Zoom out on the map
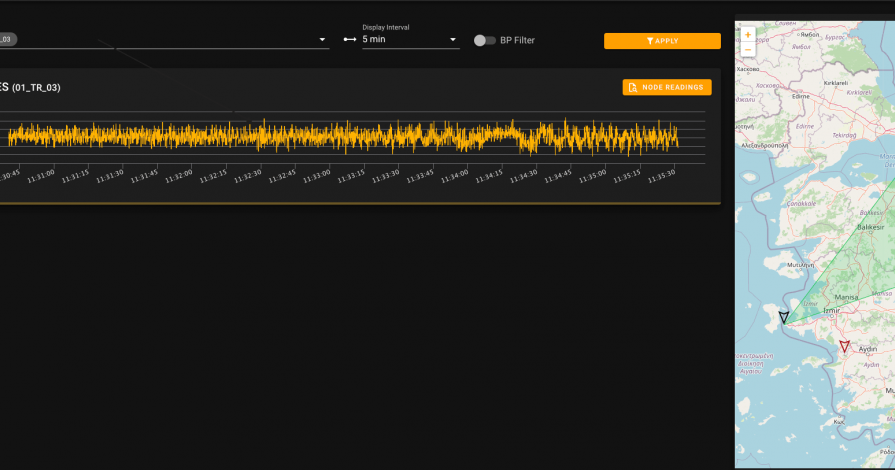This screenshot has height=470, width=895. pyautogui.click(x=747, y=49)
